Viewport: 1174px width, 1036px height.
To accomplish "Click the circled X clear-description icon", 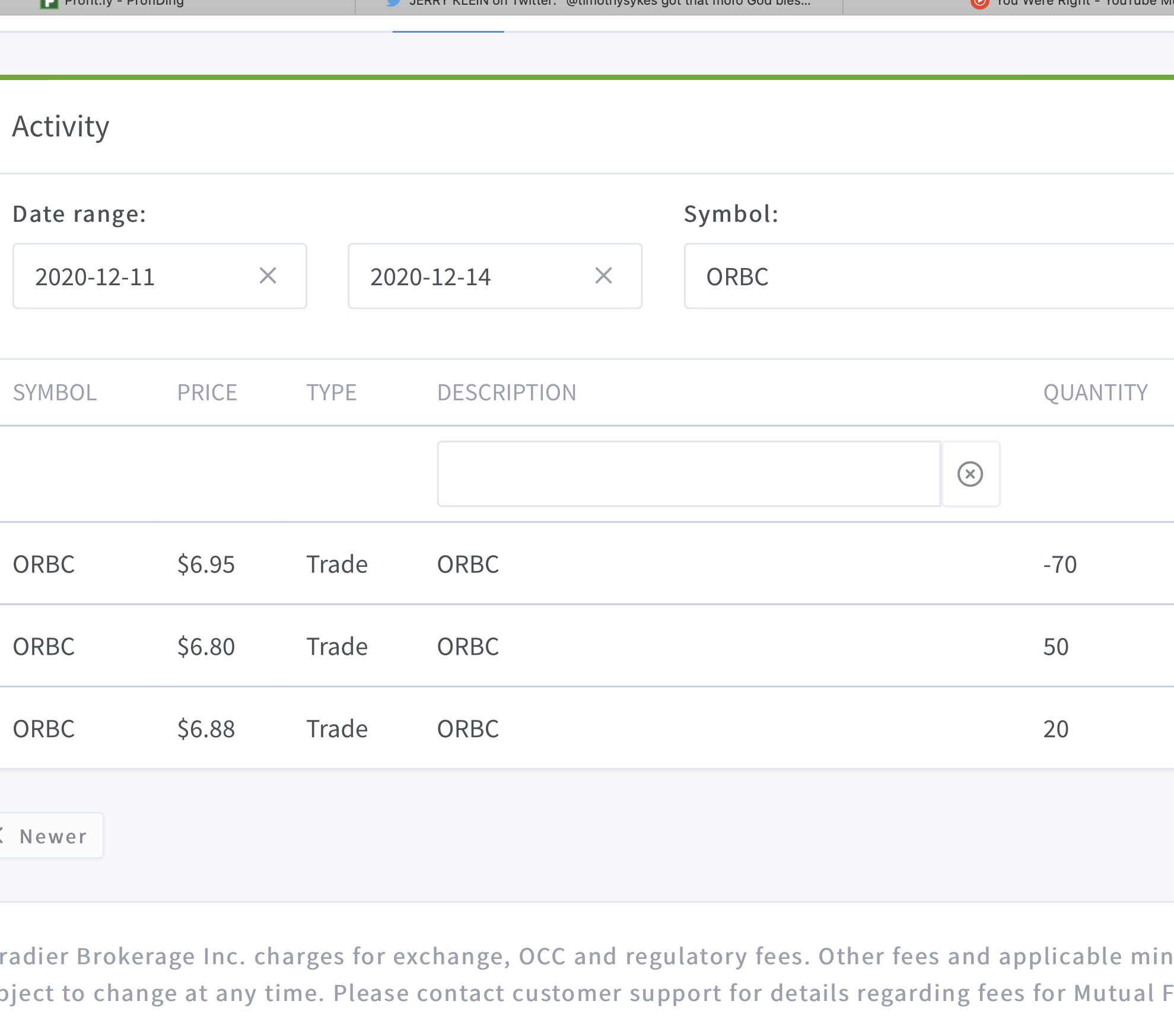I will point(970,474).
